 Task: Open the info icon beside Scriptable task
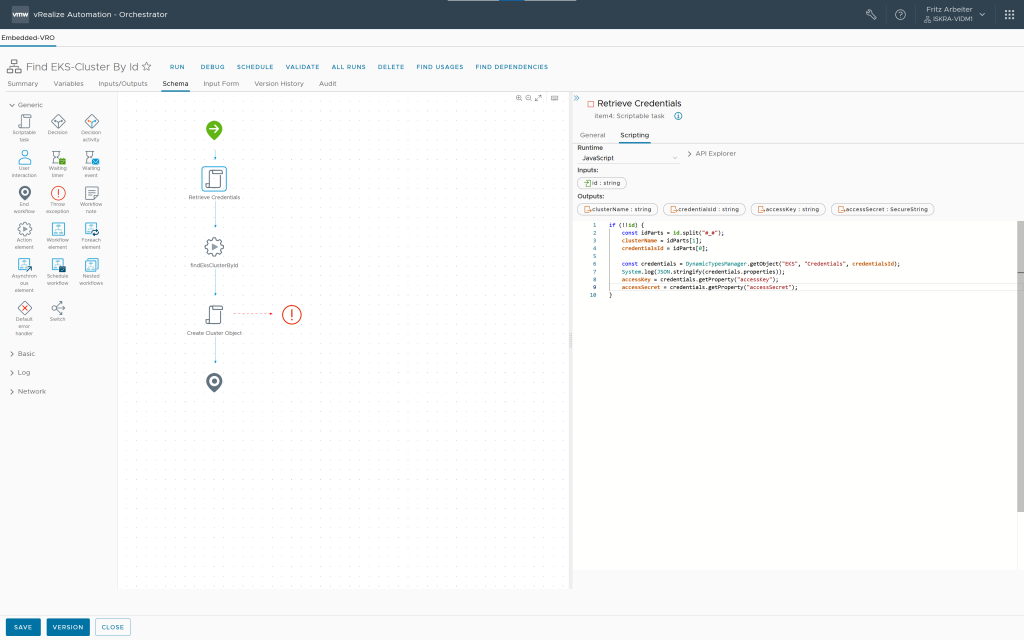coord(678,116)
